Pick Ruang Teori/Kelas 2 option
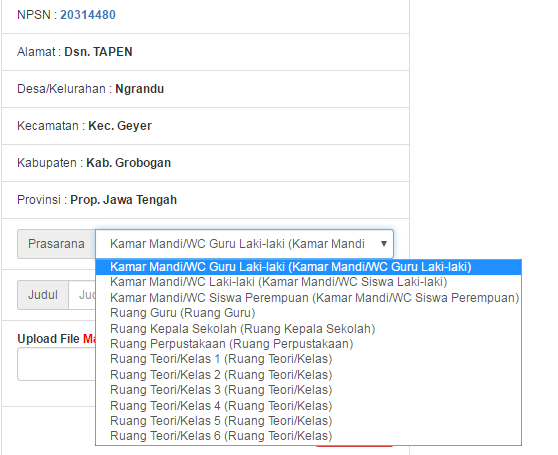This screenshot has height=455, width=558. point(309,375)
